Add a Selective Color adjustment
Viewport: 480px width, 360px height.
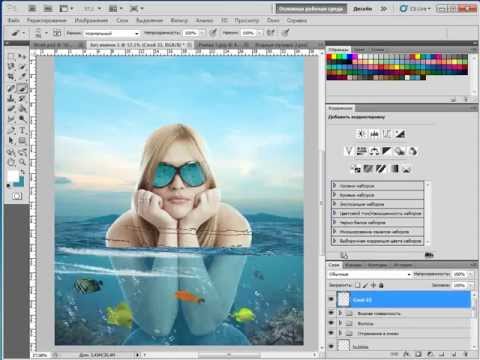[407, 169]
